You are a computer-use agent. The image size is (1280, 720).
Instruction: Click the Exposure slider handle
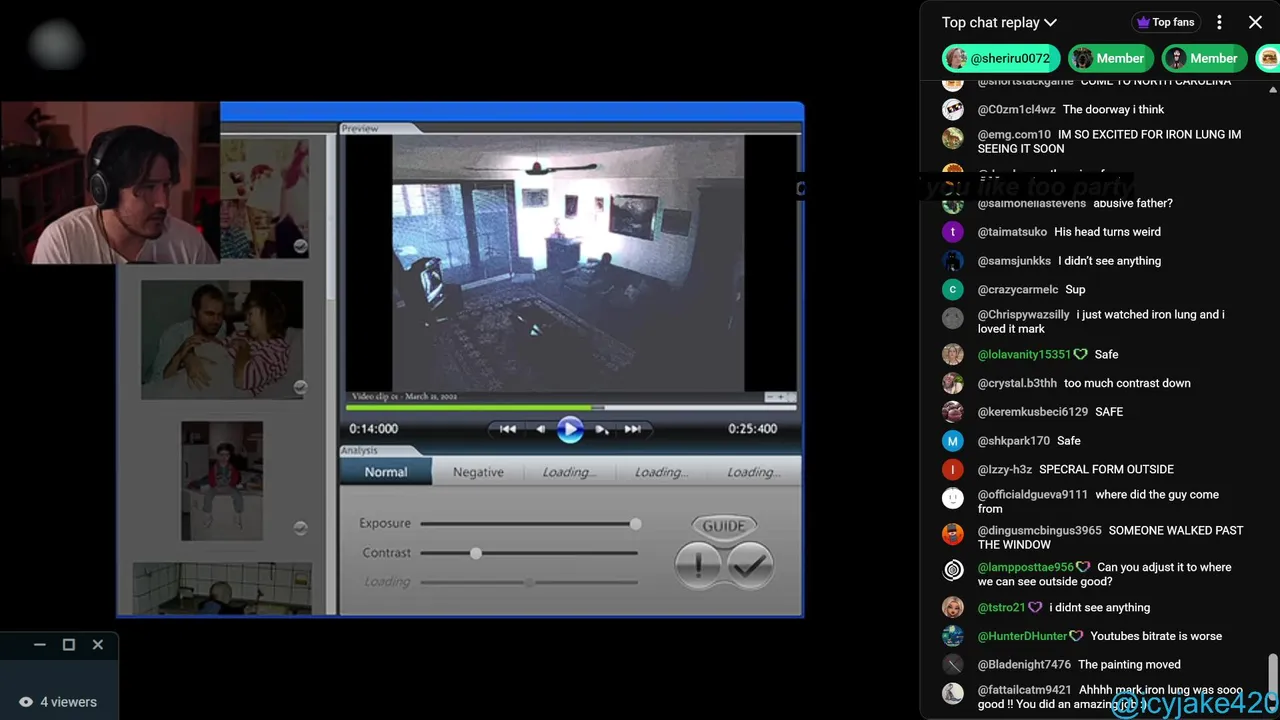tap(635, 524)
